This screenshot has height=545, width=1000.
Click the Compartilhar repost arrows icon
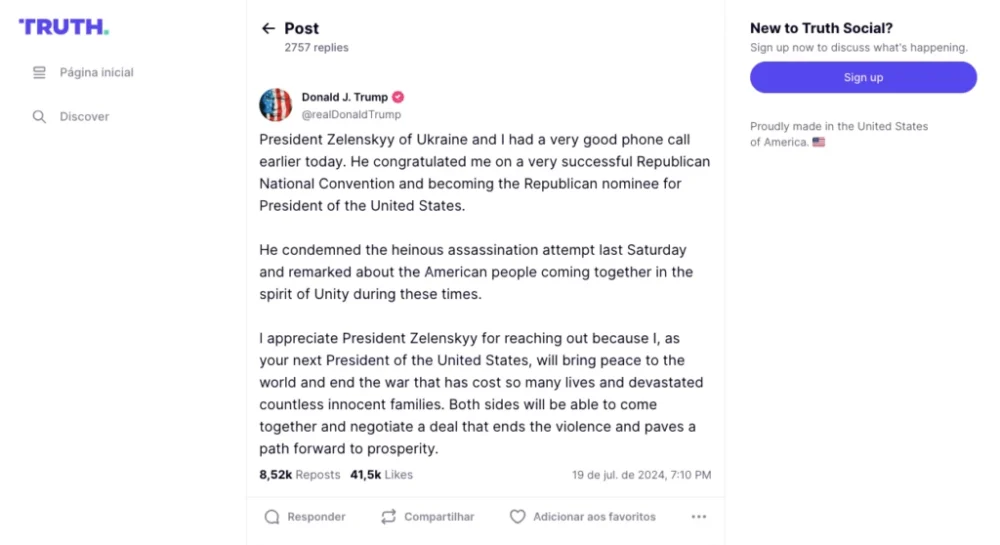(389, 517)
